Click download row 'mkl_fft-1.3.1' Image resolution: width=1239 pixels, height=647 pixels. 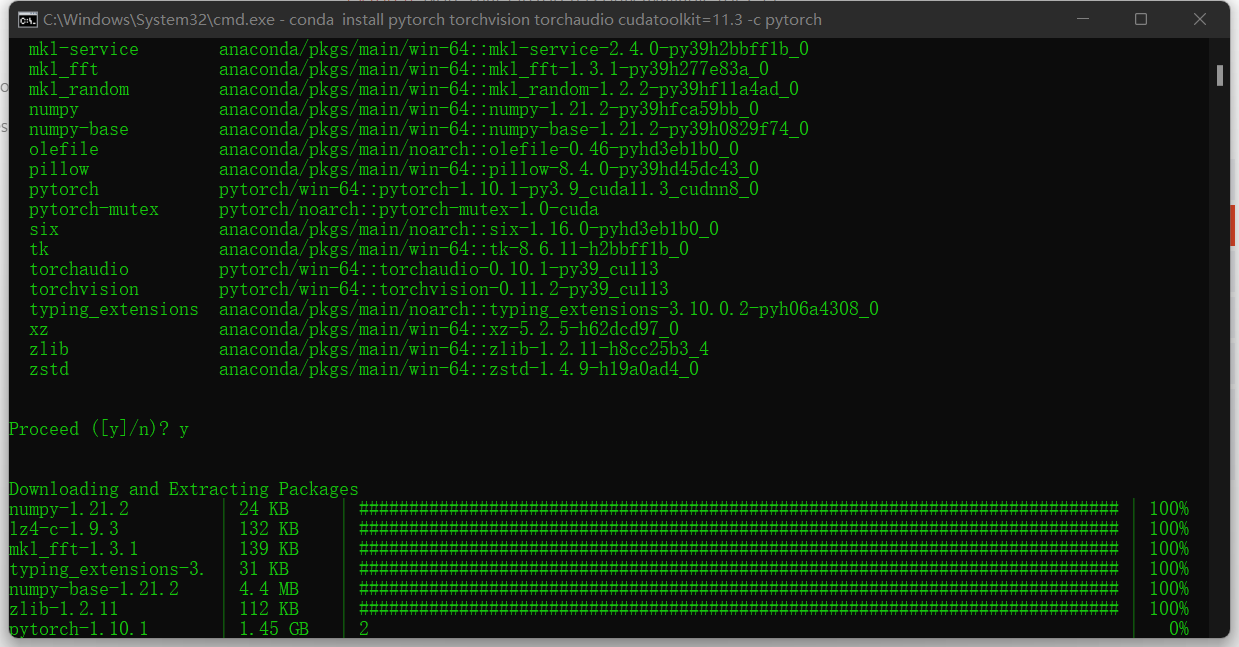pos(599,549)
